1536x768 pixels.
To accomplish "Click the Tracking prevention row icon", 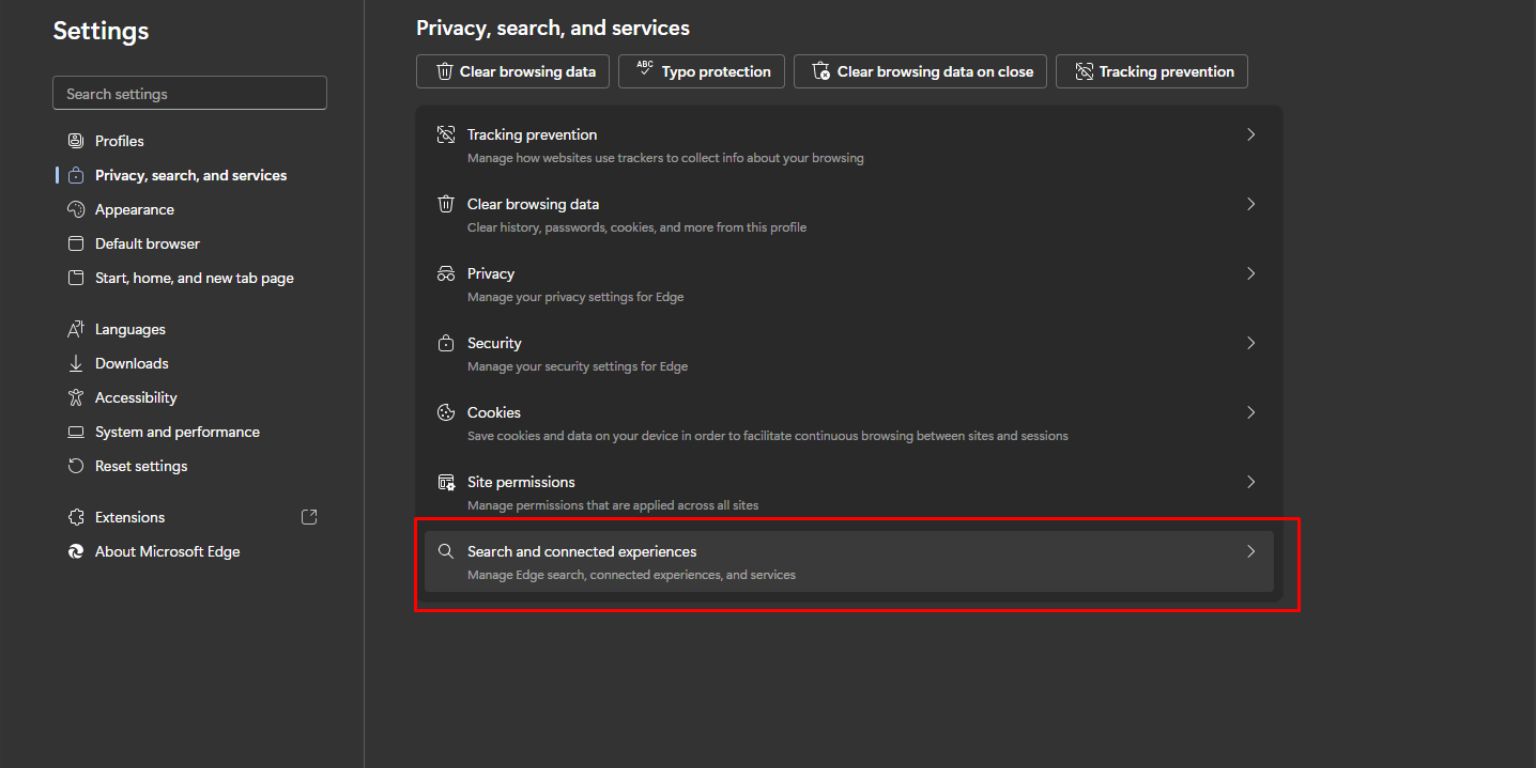I will pyautogui.click(x=446, y=135).
